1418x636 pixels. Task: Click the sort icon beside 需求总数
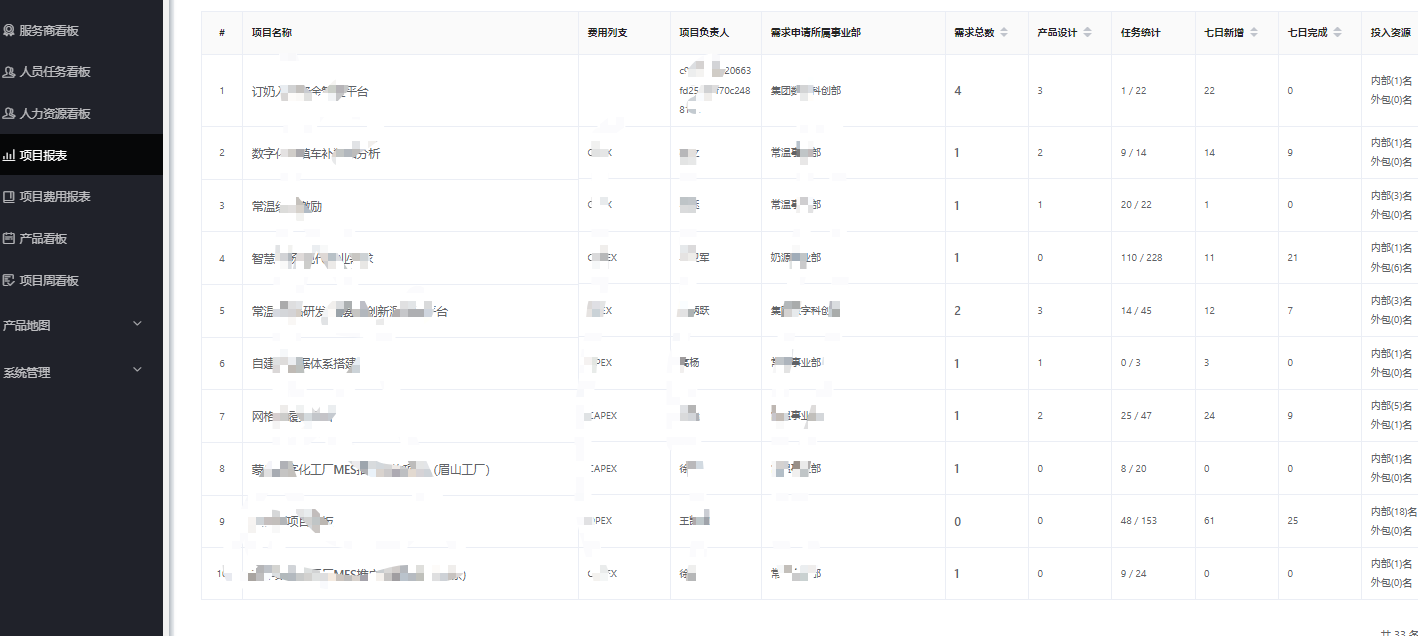[1004, 32]
